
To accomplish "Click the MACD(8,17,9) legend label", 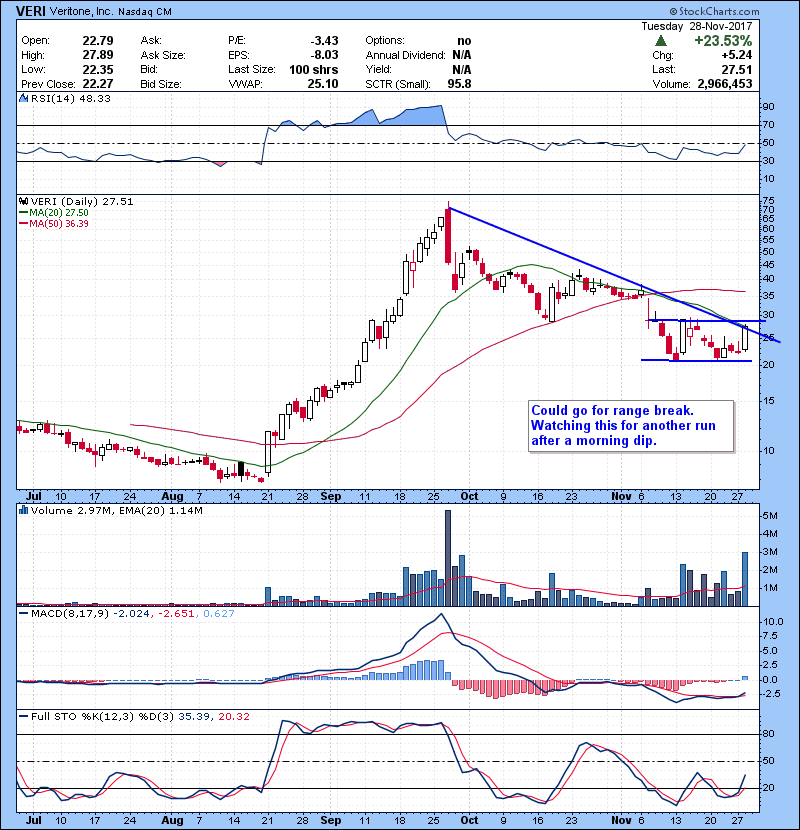I will pos(70,614).
